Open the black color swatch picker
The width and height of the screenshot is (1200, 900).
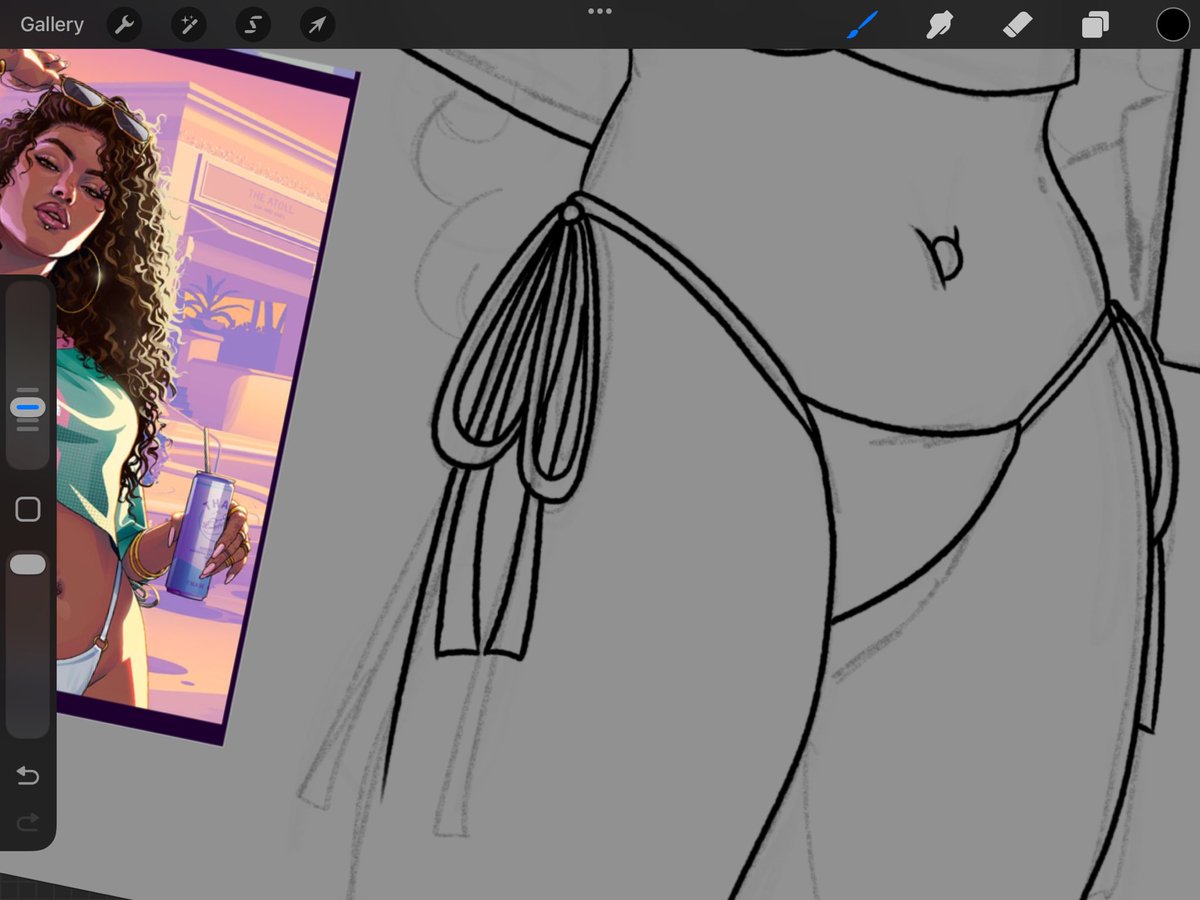(x=1173, y=25)
